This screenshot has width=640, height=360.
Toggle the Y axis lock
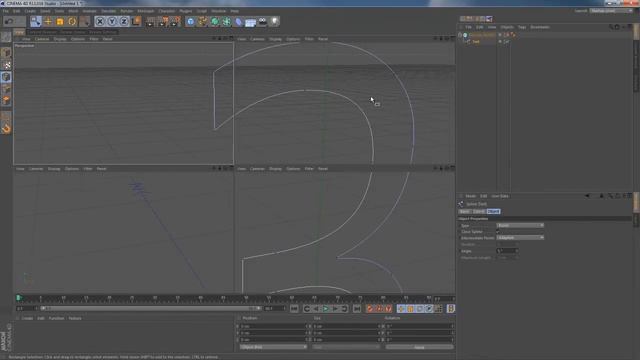(x=112, y=21)
